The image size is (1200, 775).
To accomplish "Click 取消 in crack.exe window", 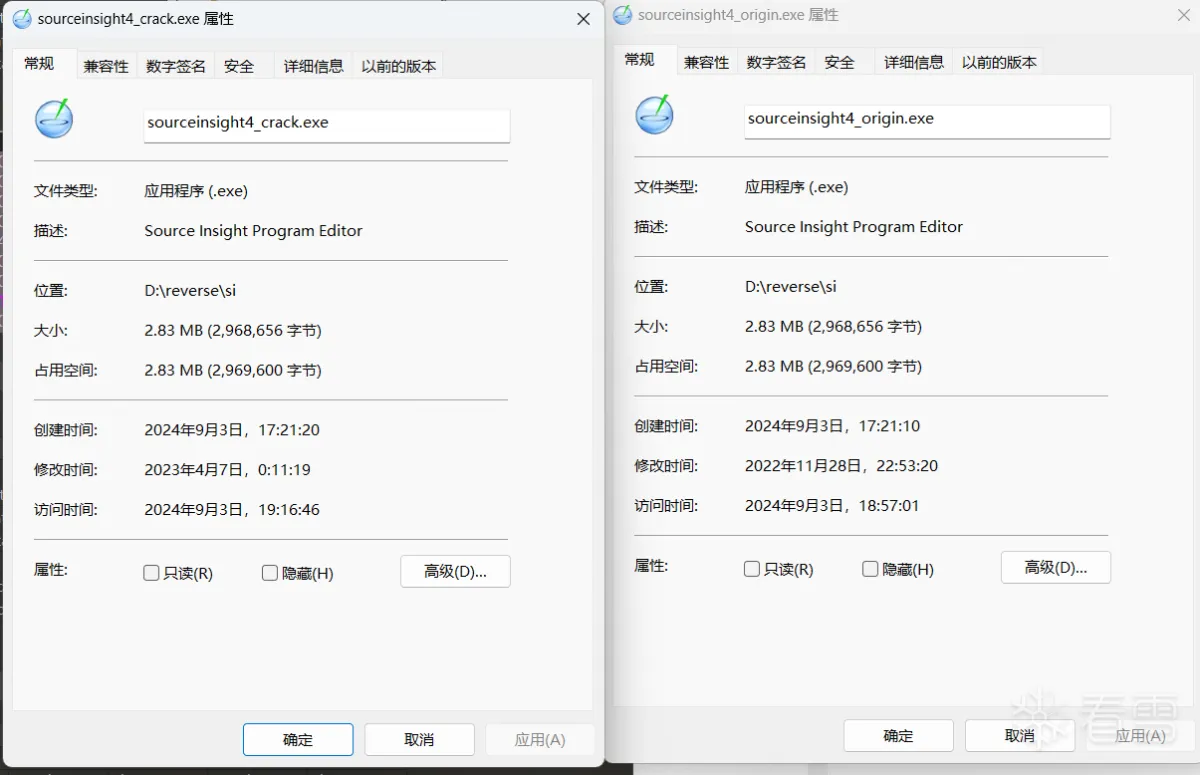I will pyautogui.click(x=419, y=740).
